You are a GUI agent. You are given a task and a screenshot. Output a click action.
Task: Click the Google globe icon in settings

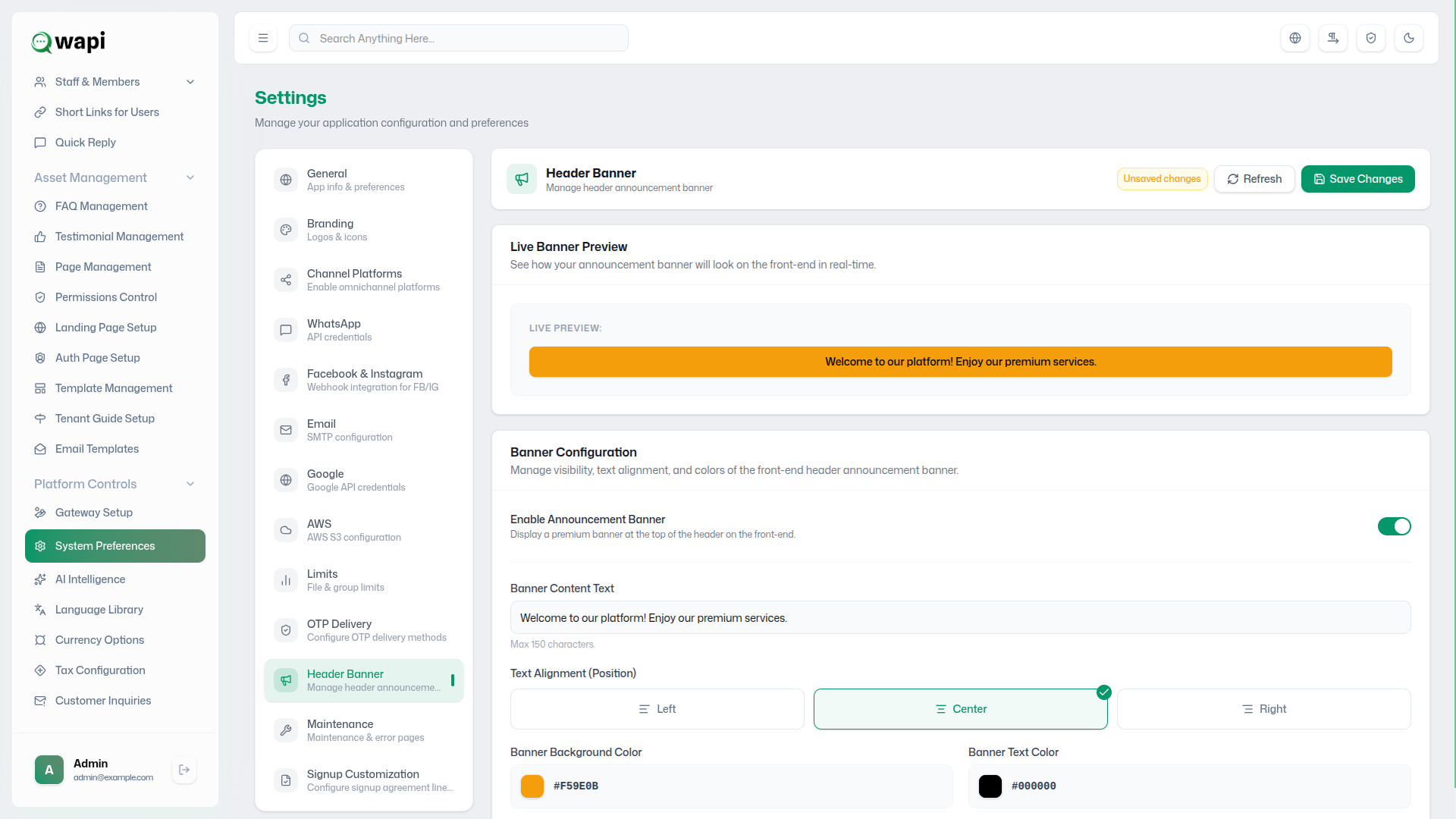[286, 480]
